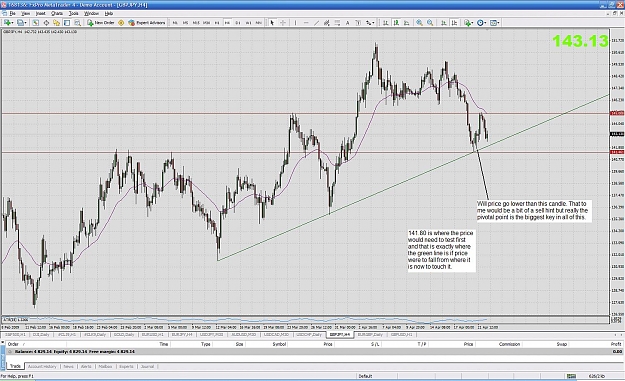Toggle the Terminal panel icon
The height and width of the screenshot is (381, 625).
(x=67, y=23)
